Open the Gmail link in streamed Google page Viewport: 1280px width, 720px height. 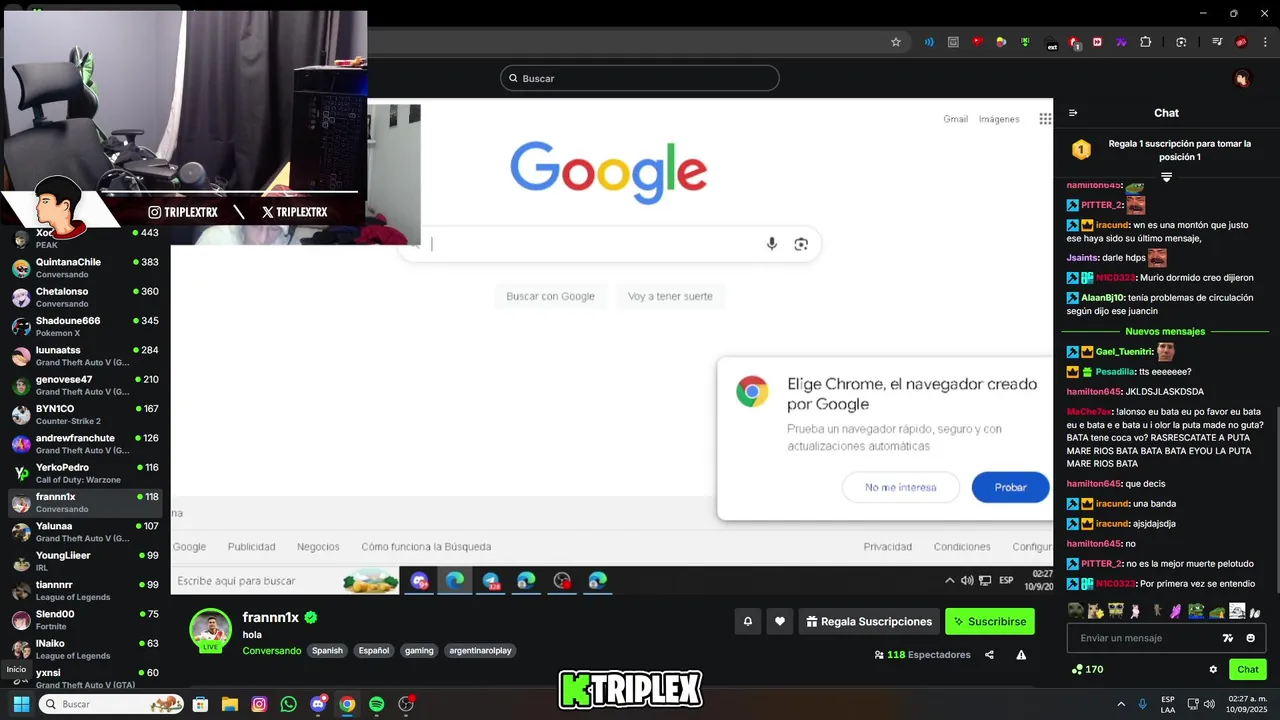(955, 119)
